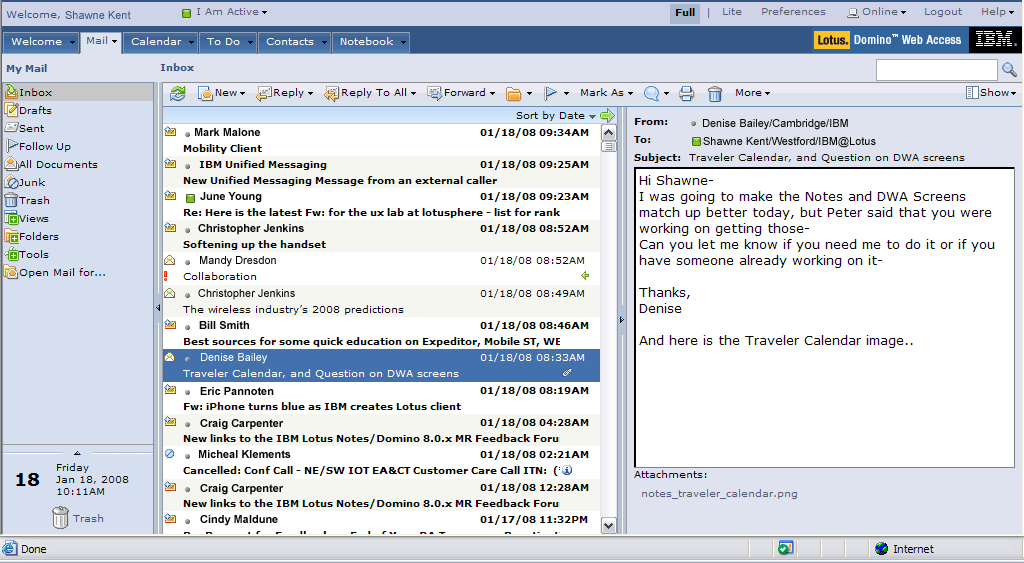The height and width of the screenshot is (563, 1024).
Task: Open Mandy Dresdon's Collaboration message
Action: point(381,268)
